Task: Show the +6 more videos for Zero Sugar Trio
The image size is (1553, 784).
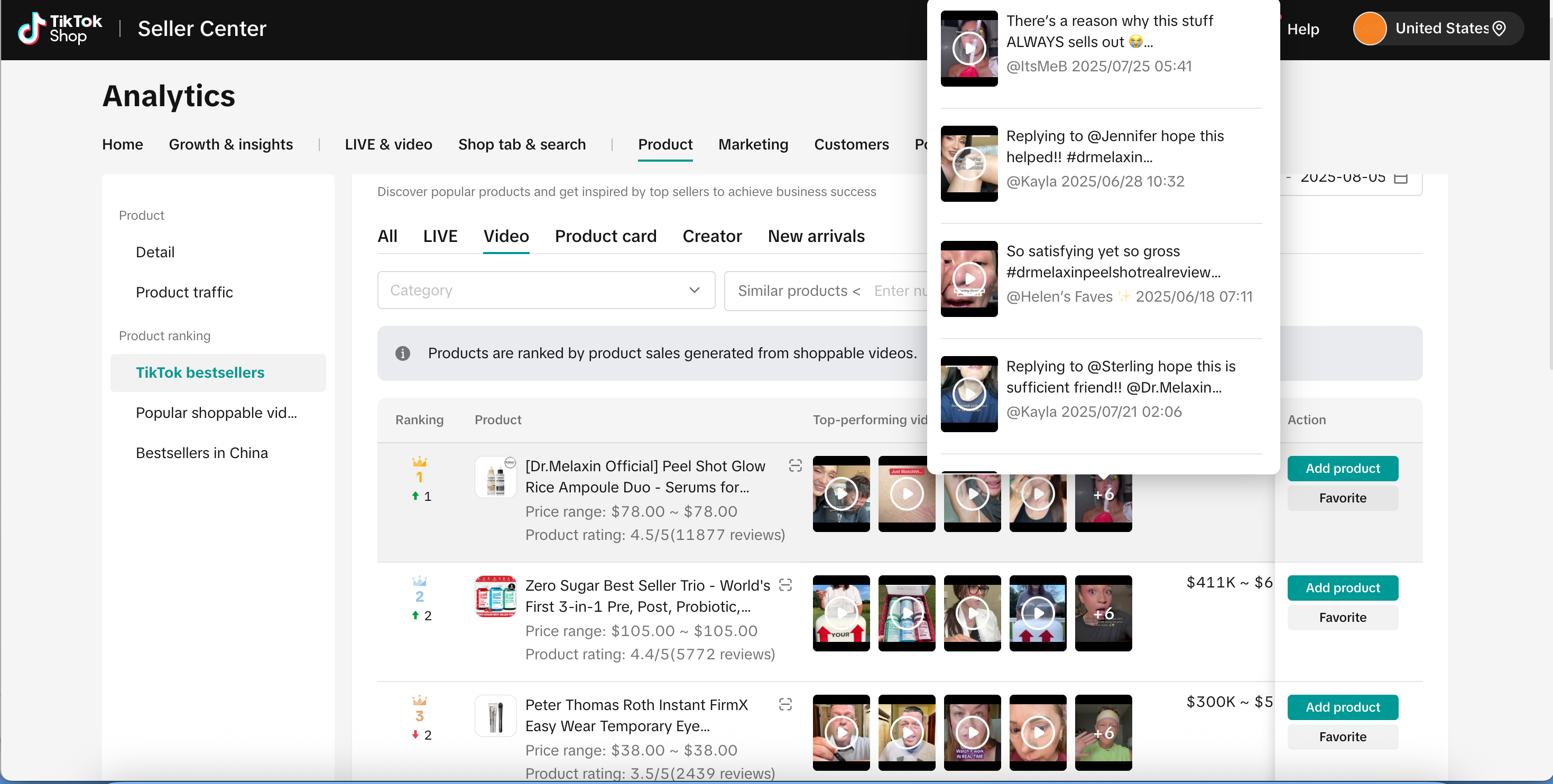Action: coord(1103,613)
